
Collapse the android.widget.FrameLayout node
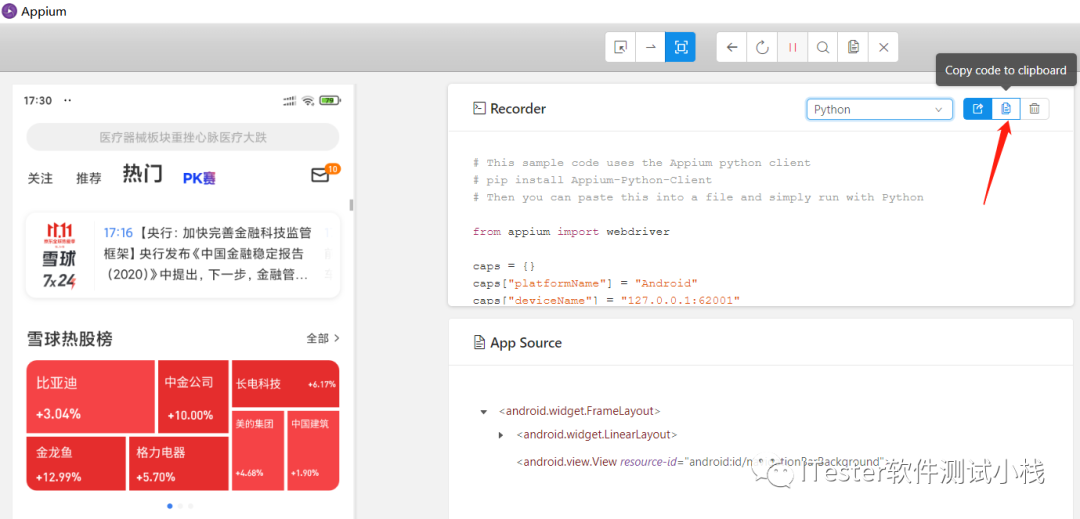click(x=484, y=412)
